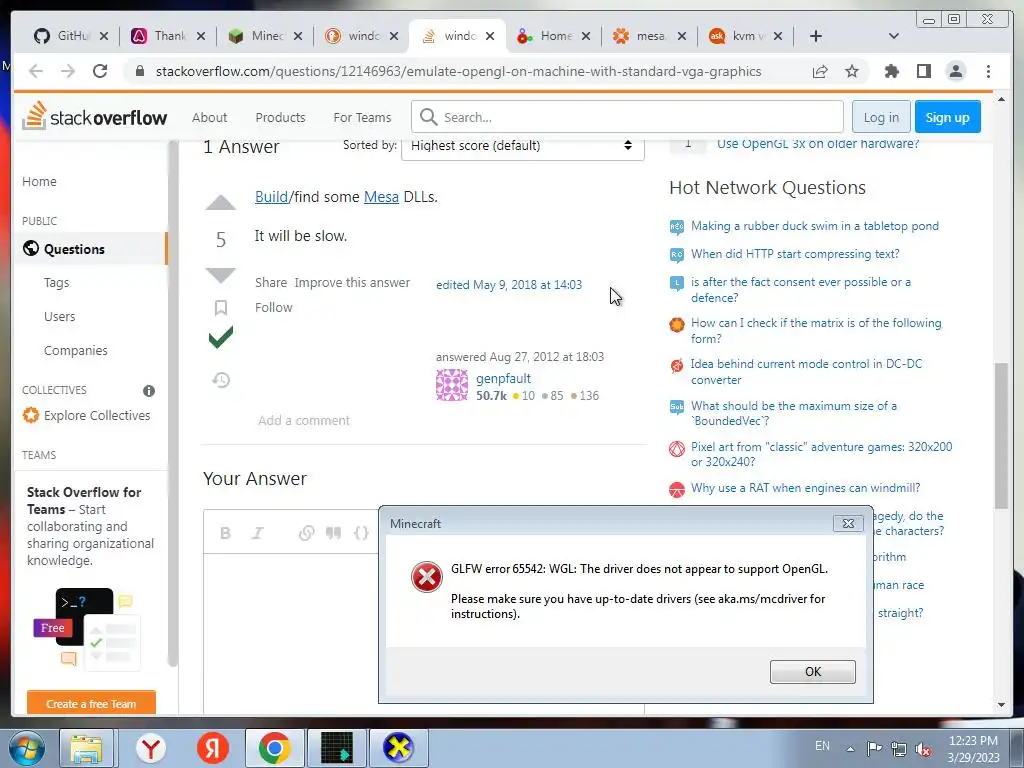This screenshot has height=768, width=1024.
Task: Go to Home in the left sidebar
Action: pos(39,182)
